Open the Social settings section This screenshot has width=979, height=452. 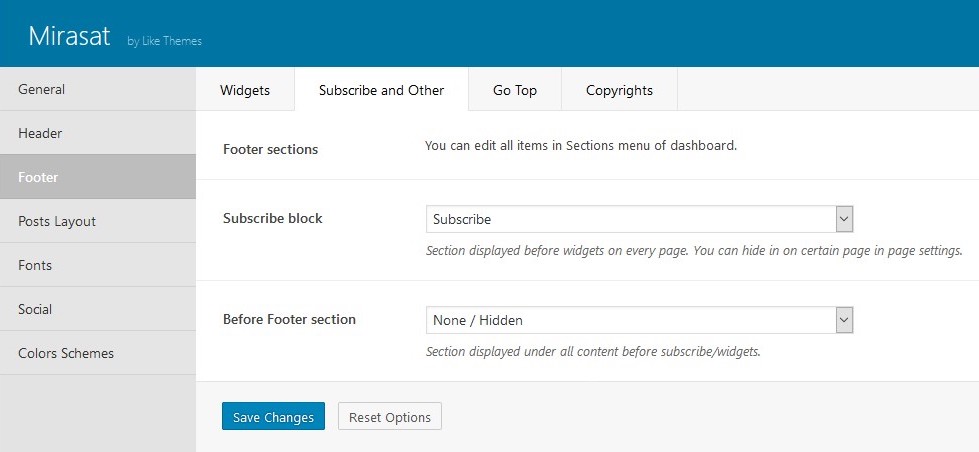tap(97, 309)
